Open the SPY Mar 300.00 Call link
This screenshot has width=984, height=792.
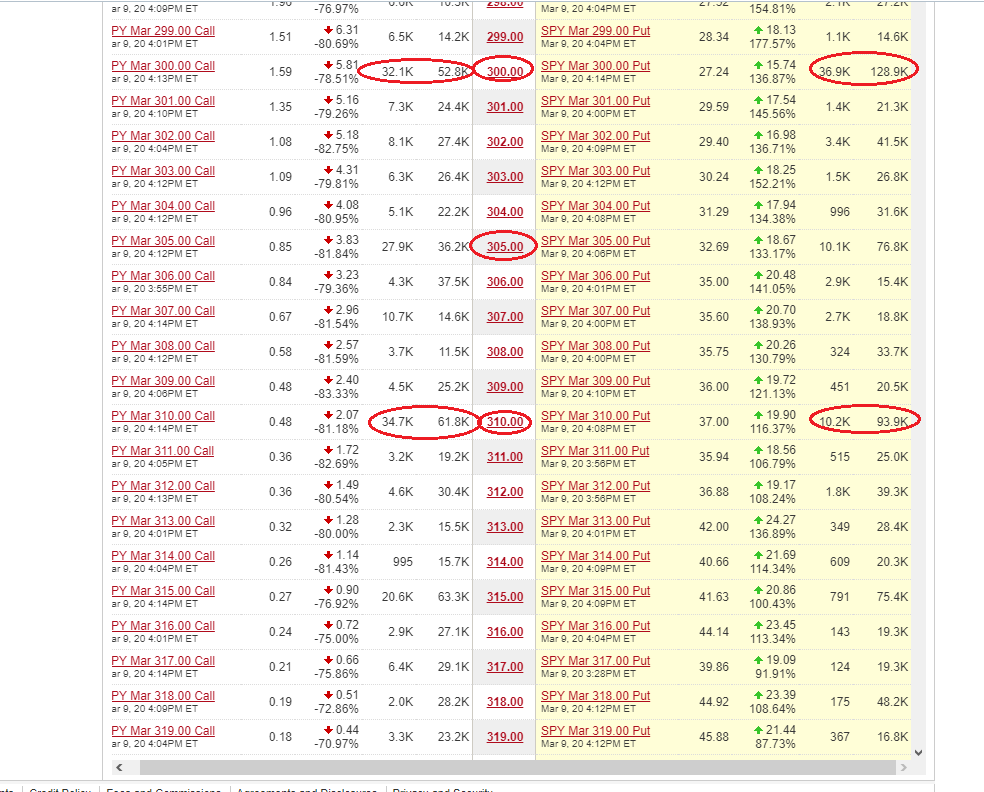(x=163, y=66)
